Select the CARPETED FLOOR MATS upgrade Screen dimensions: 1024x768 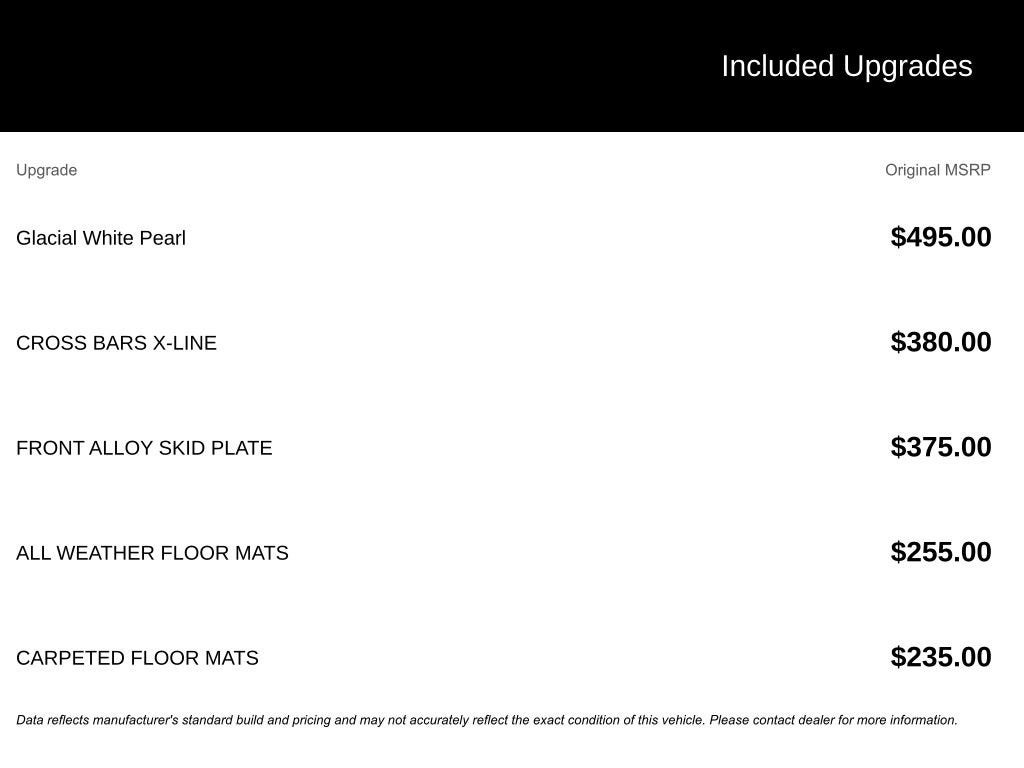coord(137,658)
